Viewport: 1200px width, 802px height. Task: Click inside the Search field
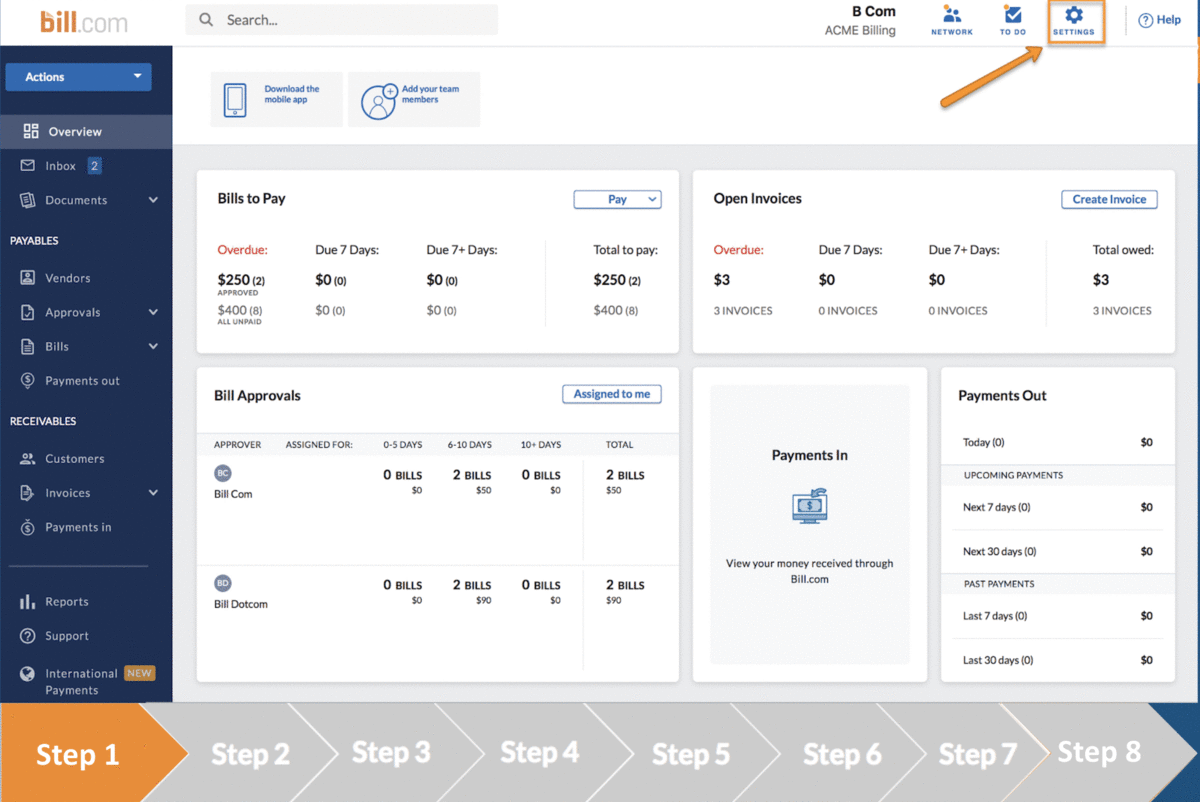coord(340,19)
